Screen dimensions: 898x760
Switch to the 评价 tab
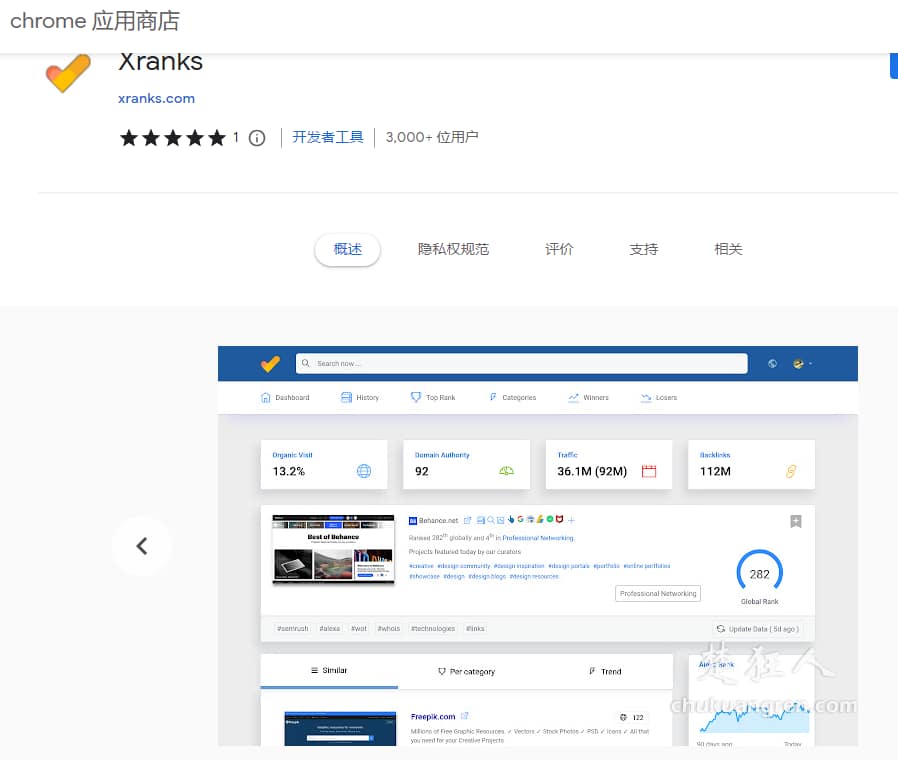(x=559, y=249)
